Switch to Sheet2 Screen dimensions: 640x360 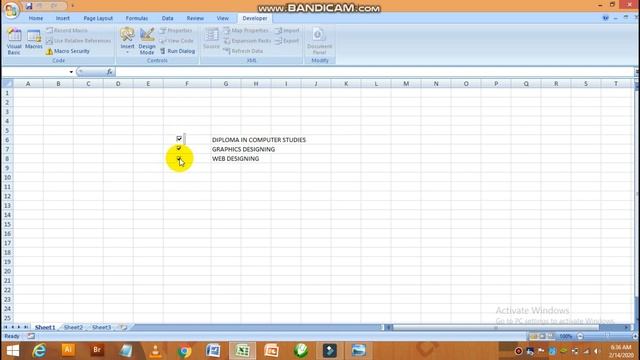click(x=73, y=327)
